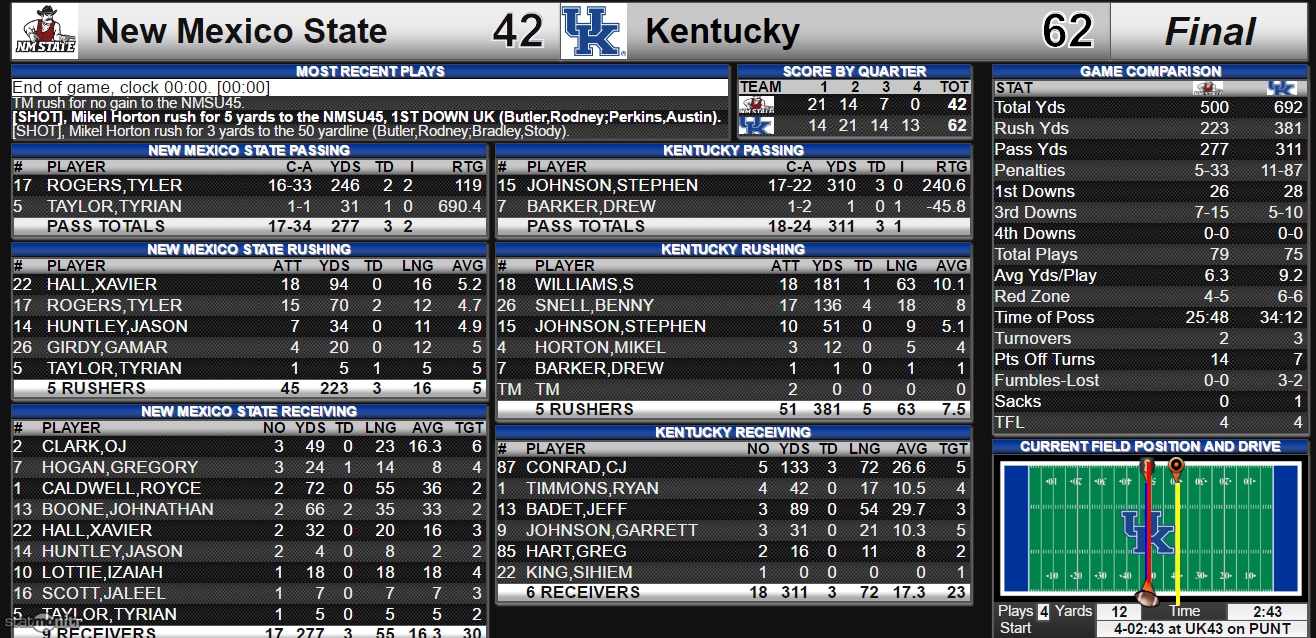Click SNELL,BENNY rushing row
The height and width of the screenshot is (638, 1316).
click(x=733, y=305)
